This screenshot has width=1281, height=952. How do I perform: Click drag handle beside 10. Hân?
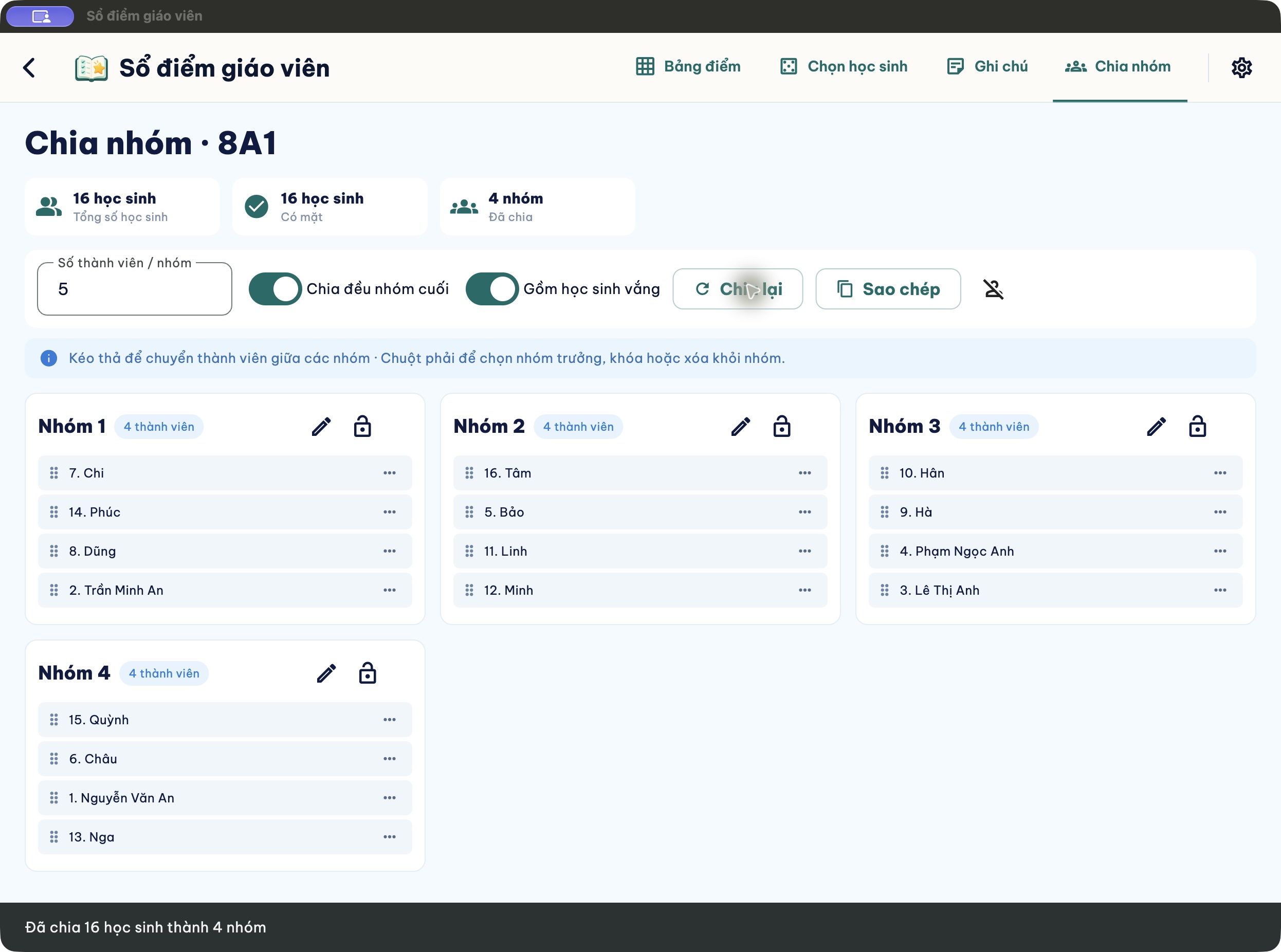pyautogui.click(x=885, y=473)
